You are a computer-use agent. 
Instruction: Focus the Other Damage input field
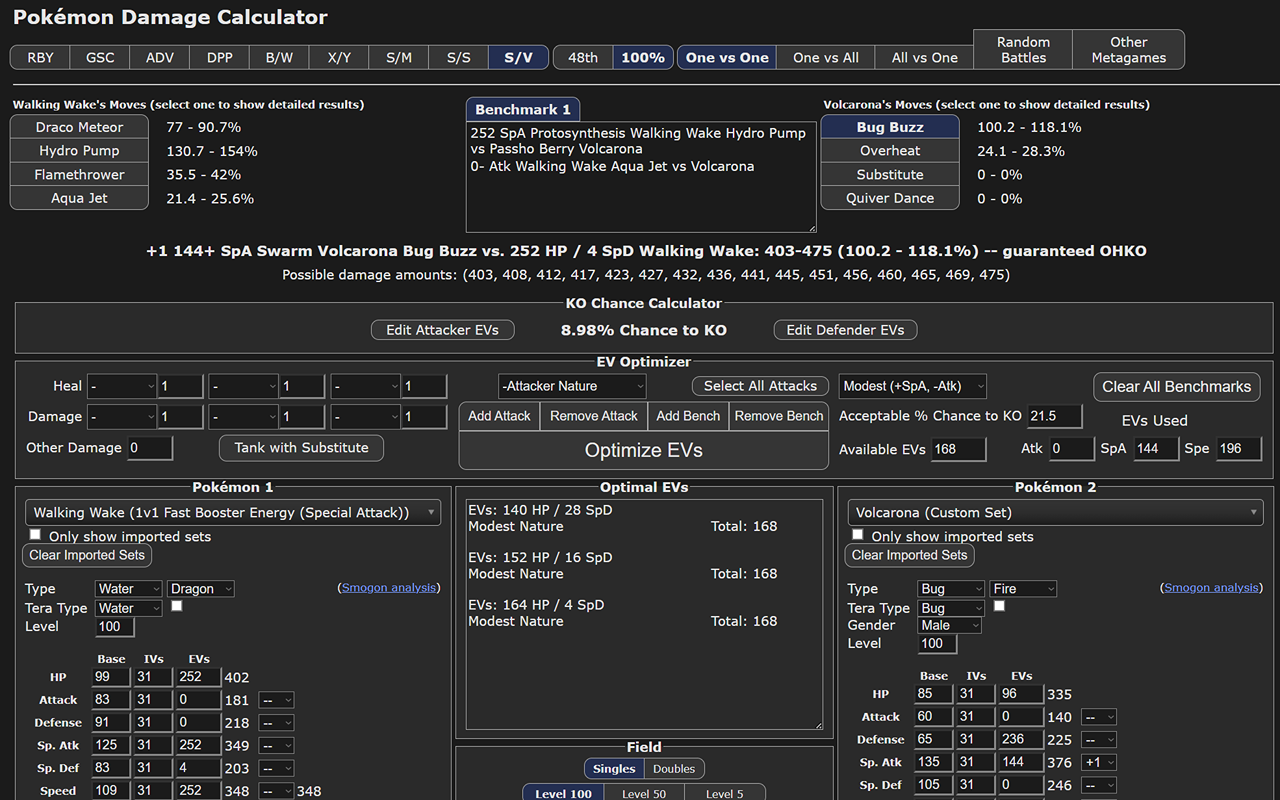tap(150, 448)
